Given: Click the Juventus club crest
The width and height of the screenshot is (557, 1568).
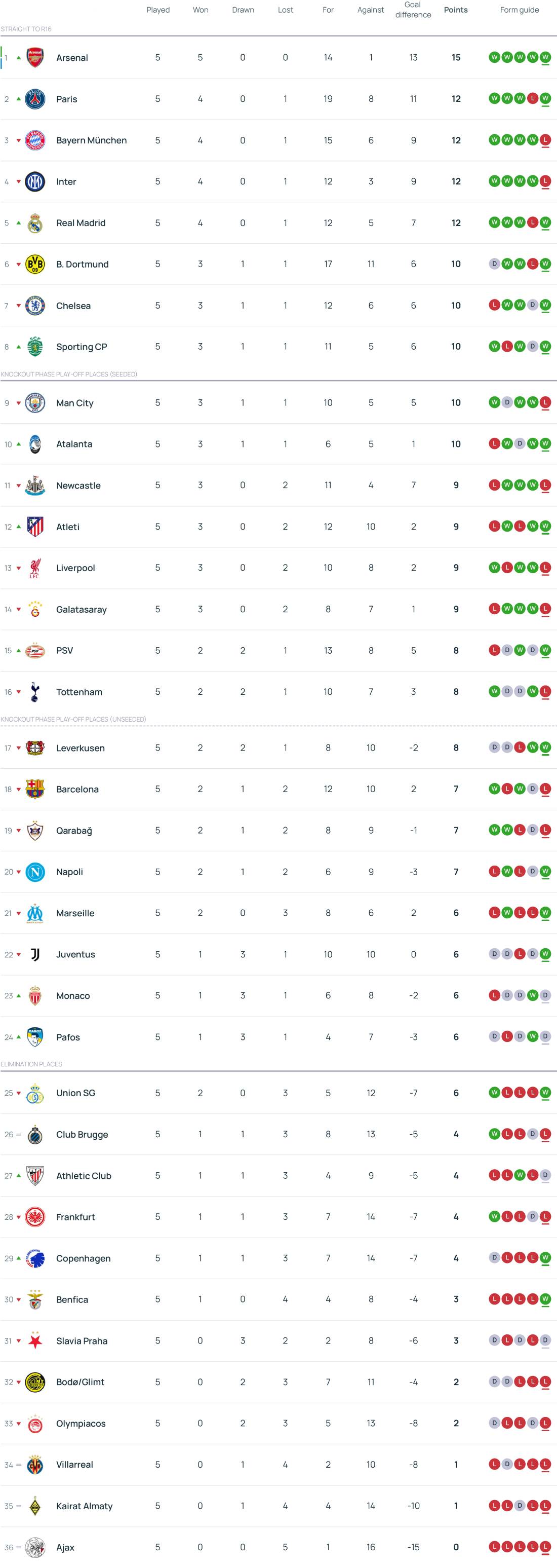Looking at the screenshot, I should tap(35, 954).
